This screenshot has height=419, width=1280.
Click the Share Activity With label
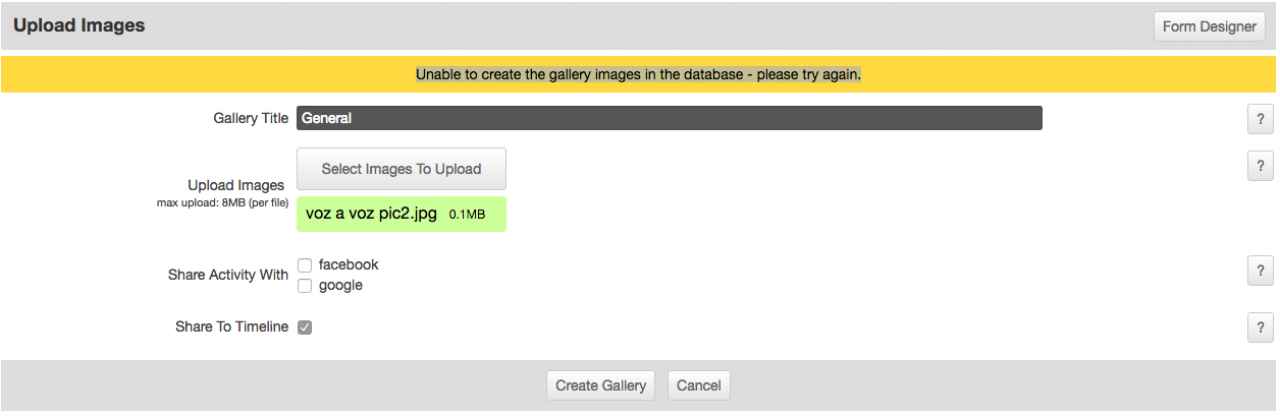228,275
